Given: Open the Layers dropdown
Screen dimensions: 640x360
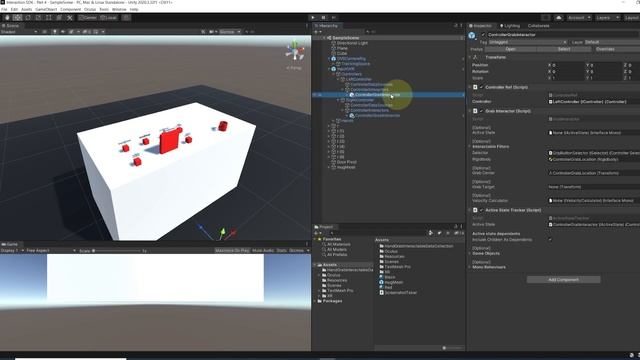Looking at the screenshot, I should 607,18.
